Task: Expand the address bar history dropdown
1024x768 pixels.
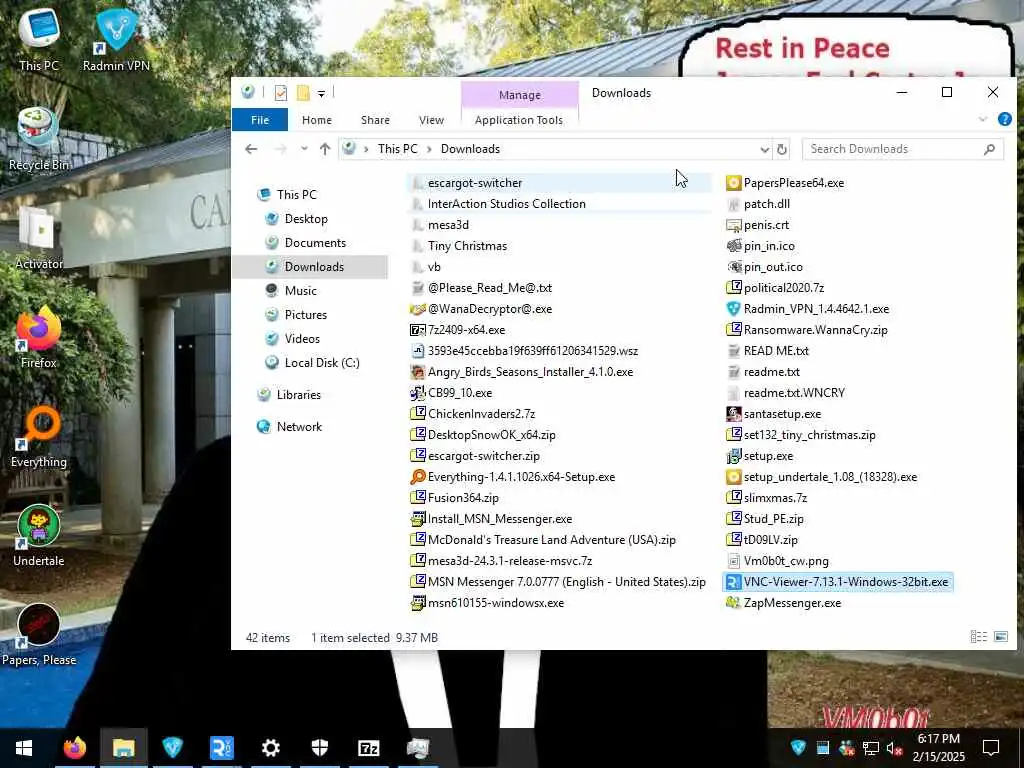Action: pyautogui.click(x=765, y=150)
